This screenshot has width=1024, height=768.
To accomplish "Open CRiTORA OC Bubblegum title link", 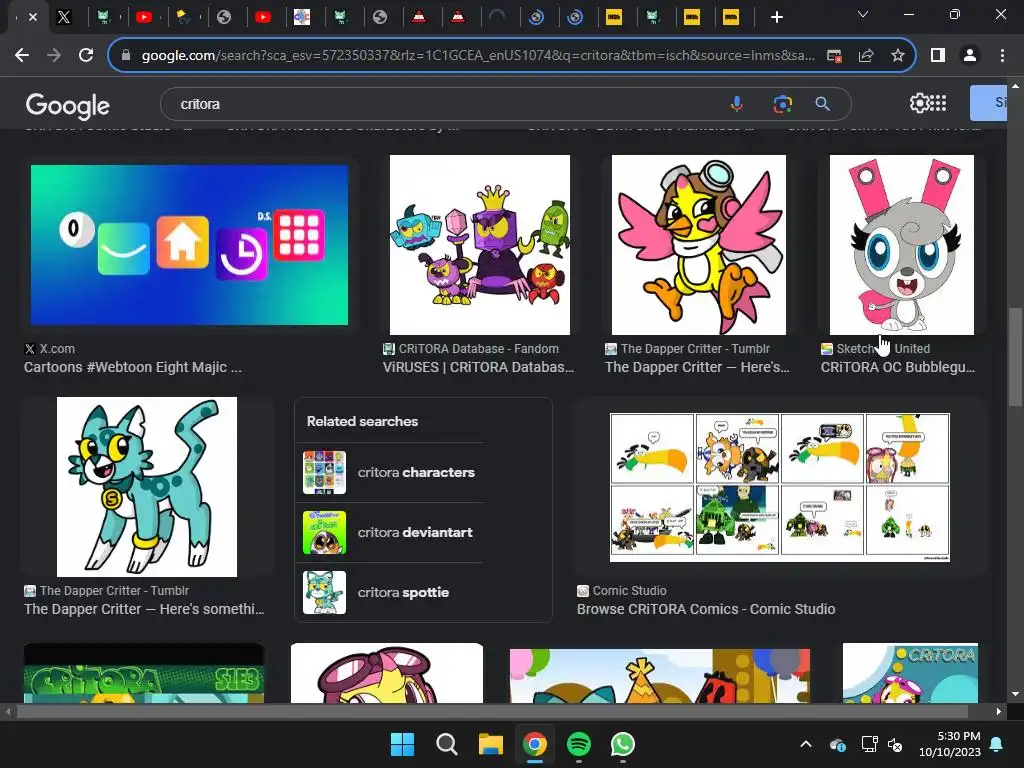I will (898, 367).
